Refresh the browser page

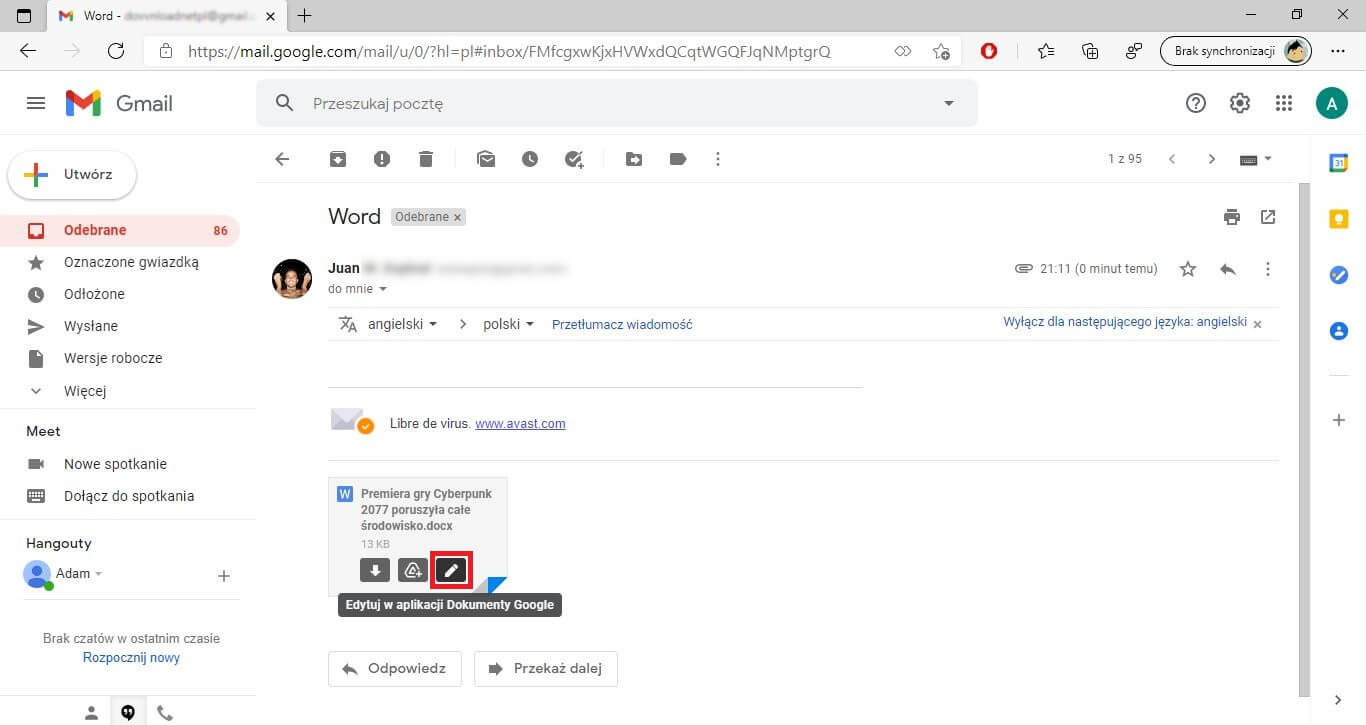[116, 51]
